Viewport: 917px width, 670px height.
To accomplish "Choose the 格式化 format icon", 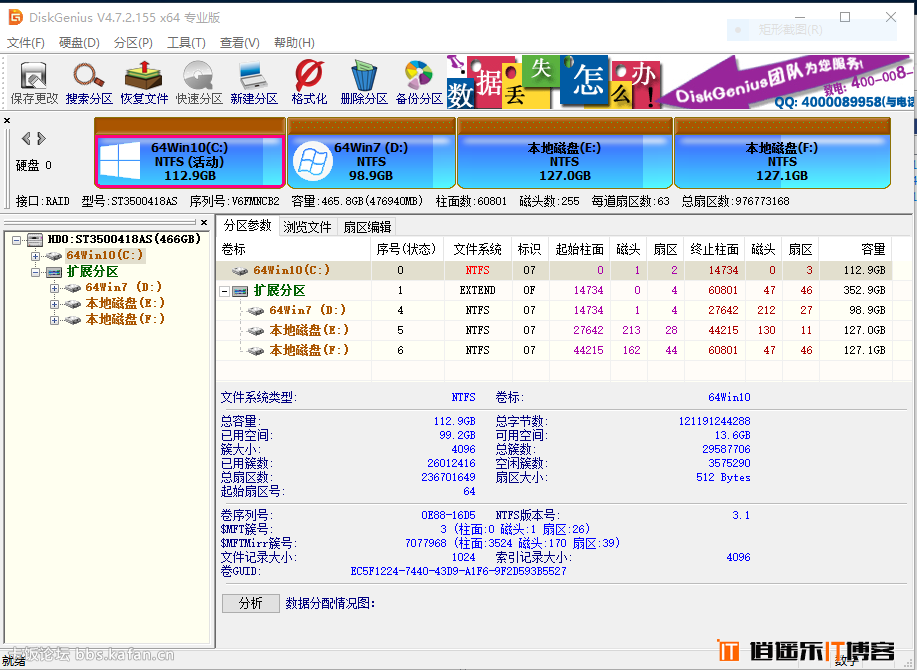I will click(309, 82).
